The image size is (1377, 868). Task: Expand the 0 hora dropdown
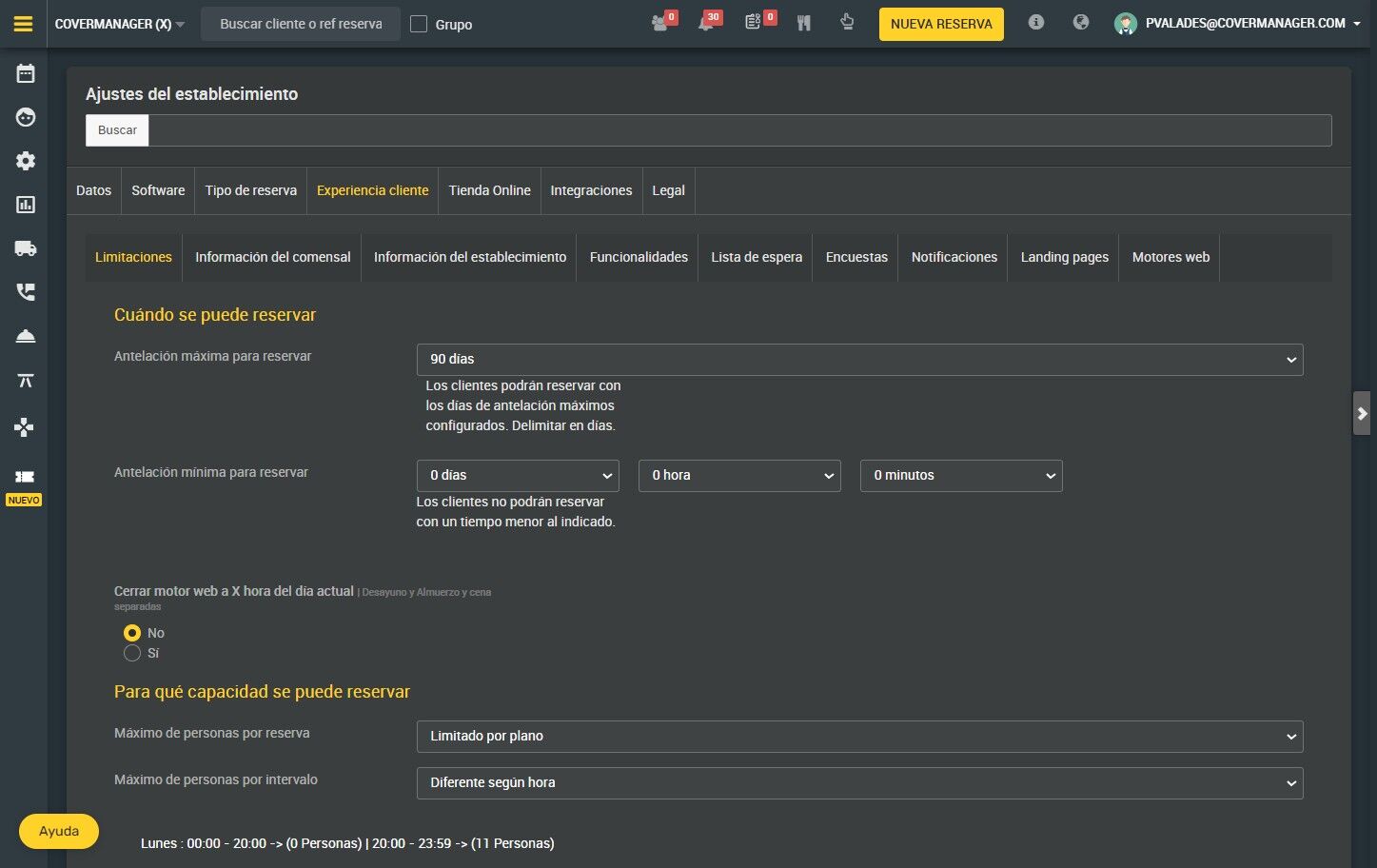(x=739, y=476)
